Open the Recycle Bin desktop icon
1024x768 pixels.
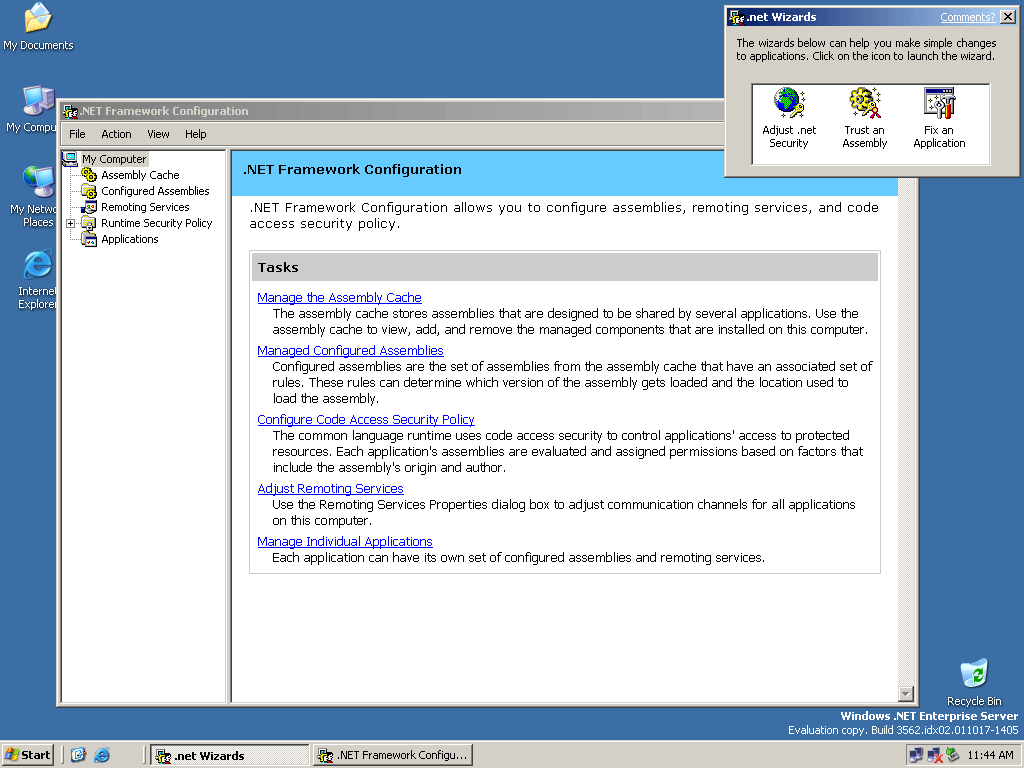click(x=974, y=674)
